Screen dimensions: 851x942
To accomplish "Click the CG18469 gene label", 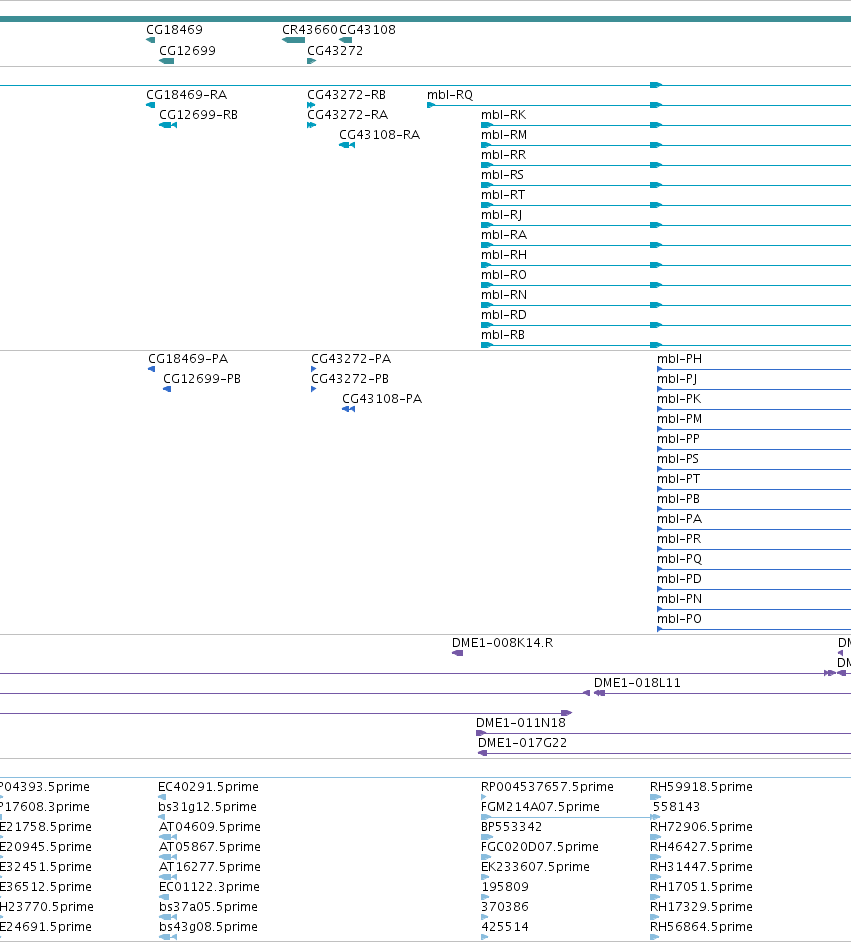I will [175, 29].
